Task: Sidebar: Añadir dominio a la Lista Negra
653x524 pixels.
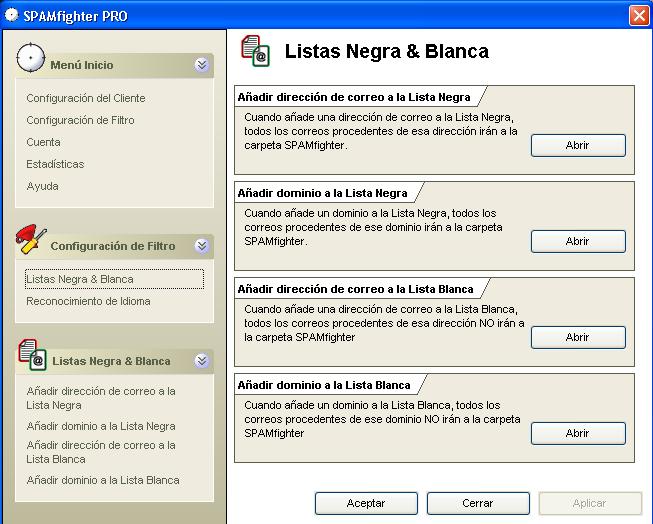Action: (x=101, y=426)
